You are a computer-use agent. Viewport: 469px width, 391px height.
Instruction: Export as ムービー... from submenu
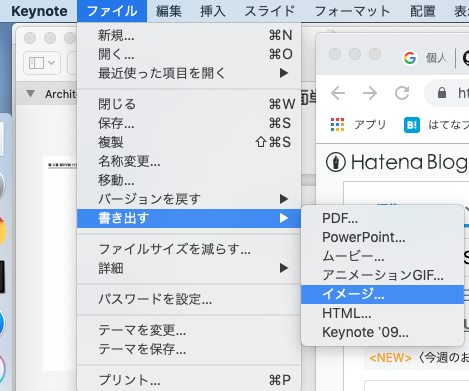click(382, 256)
